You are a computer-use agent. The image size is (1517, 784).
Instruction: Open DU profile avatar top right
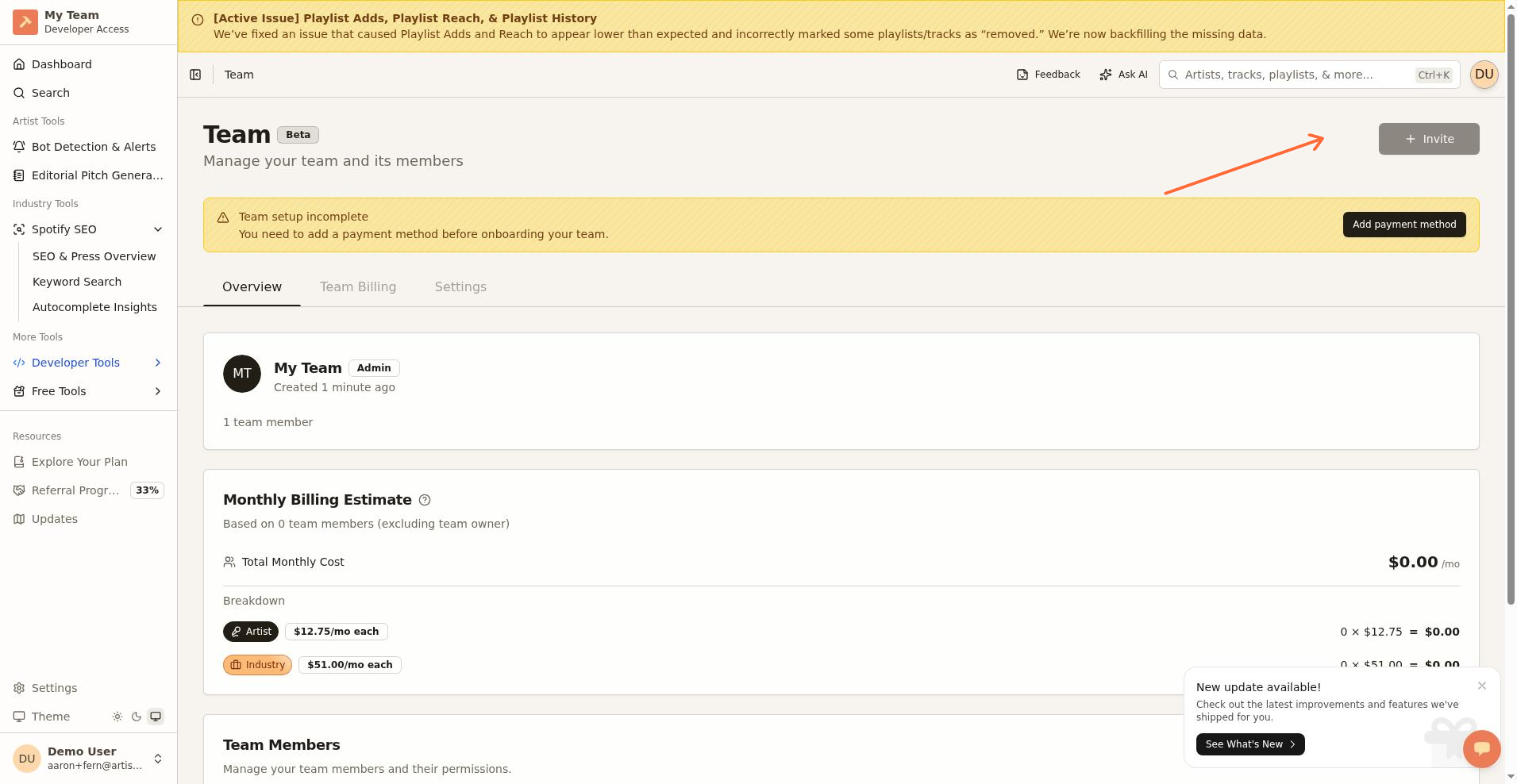click(x=1484, y=75)
